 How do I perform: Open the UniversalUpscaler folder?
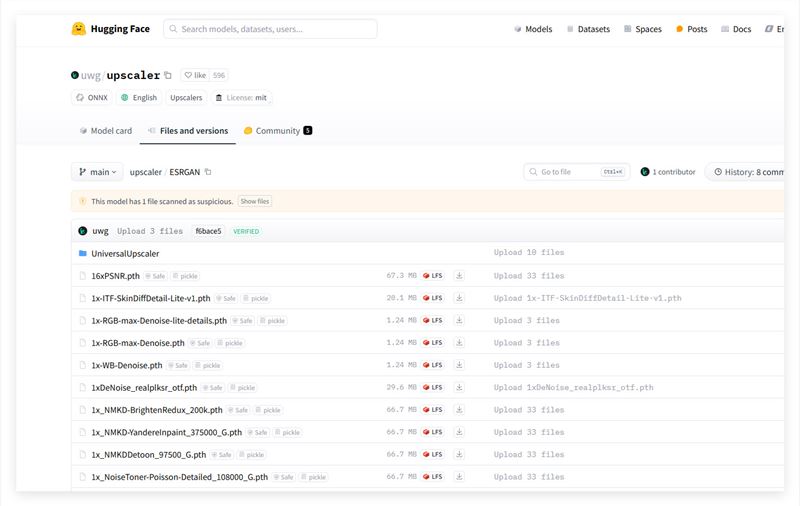pyautogui.click(x=125, y=254)
